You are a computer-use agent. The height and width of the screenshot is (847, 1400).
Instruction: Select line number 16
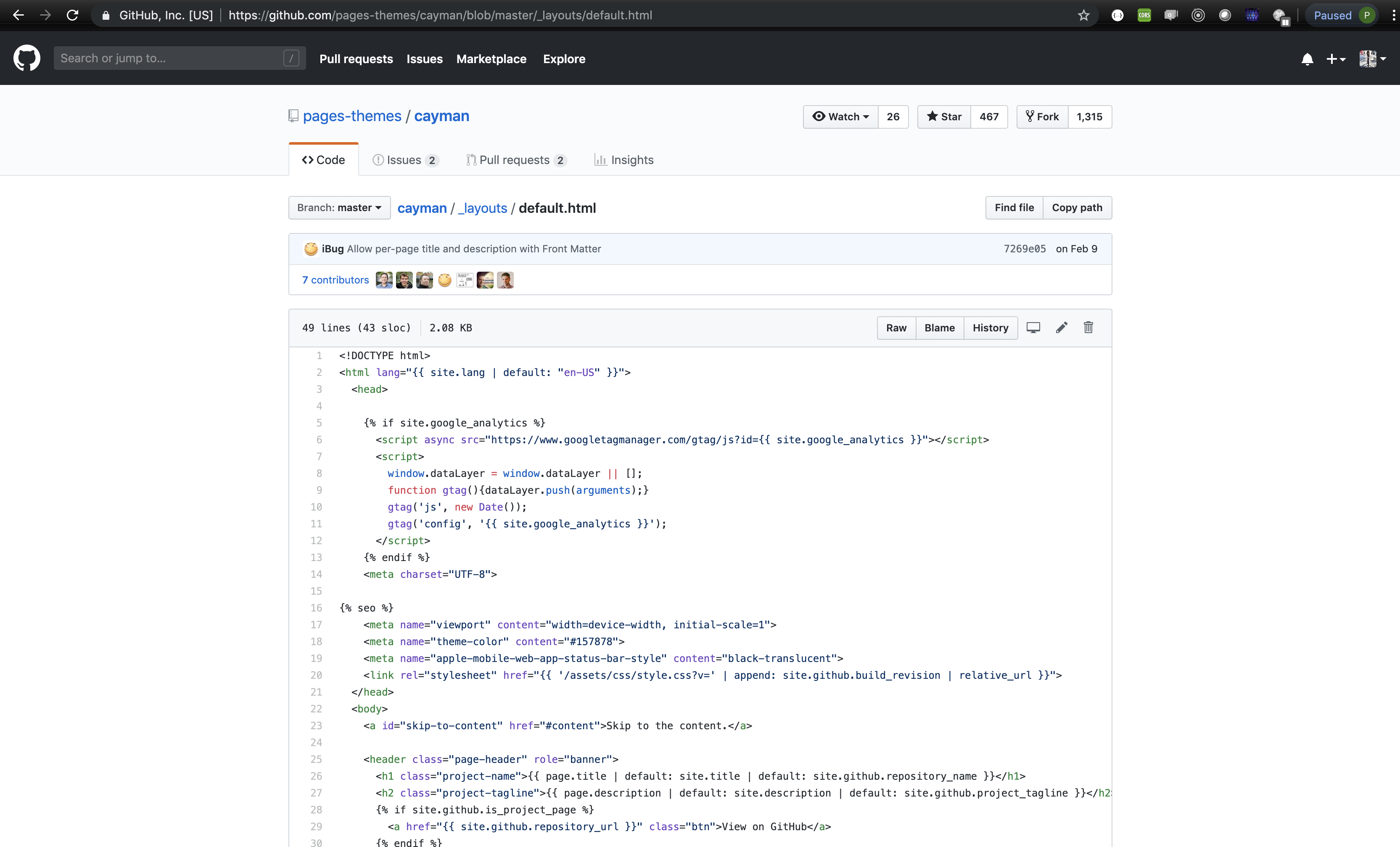click(x=317, y=608)
